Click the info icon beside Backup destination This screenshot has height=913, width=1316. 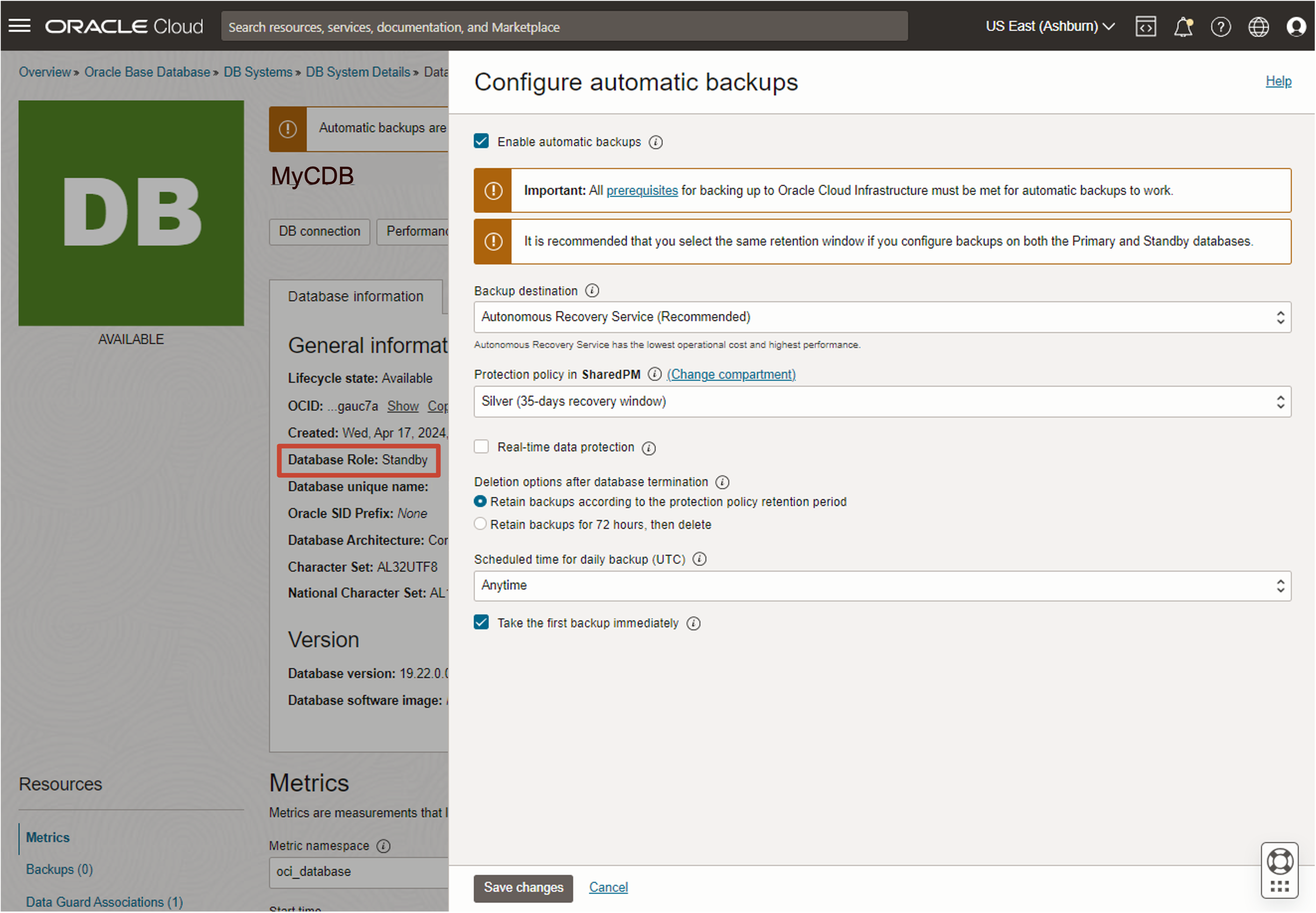pyautogui.click(x=592, y=290)
